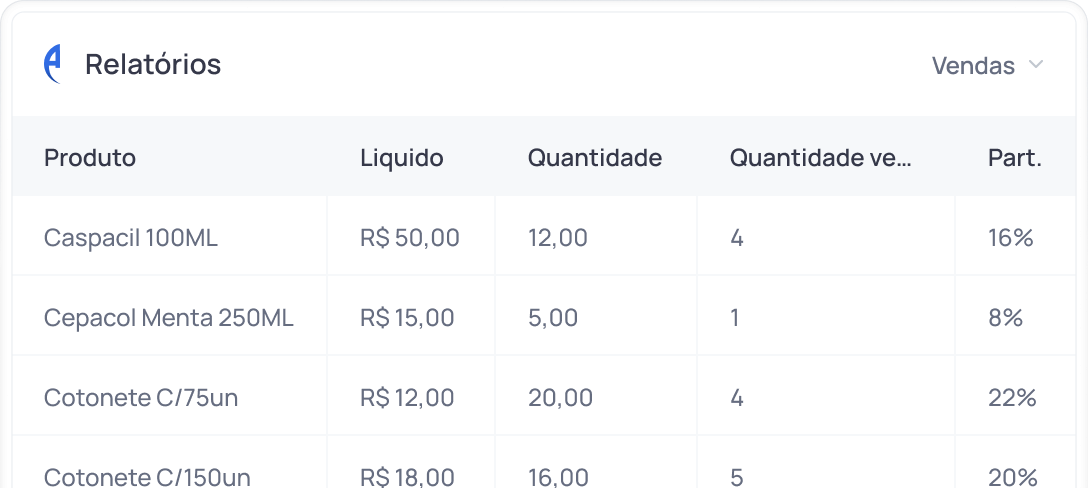Open the Vendas dropdown

pyautogui.click(x=972, y=66)
